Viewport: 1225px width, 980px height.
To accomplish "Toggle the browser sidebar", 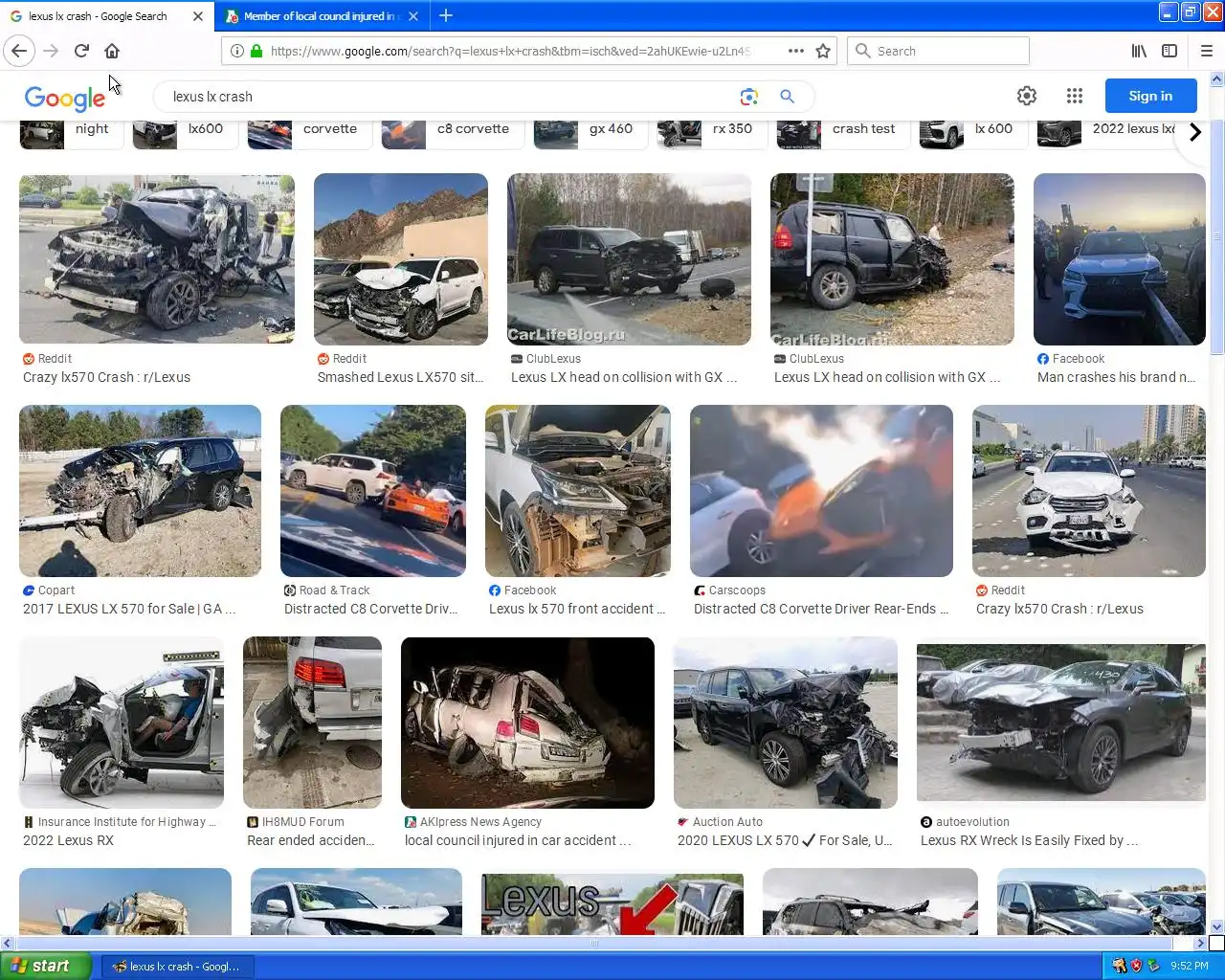I will (x=1169, y=51).
